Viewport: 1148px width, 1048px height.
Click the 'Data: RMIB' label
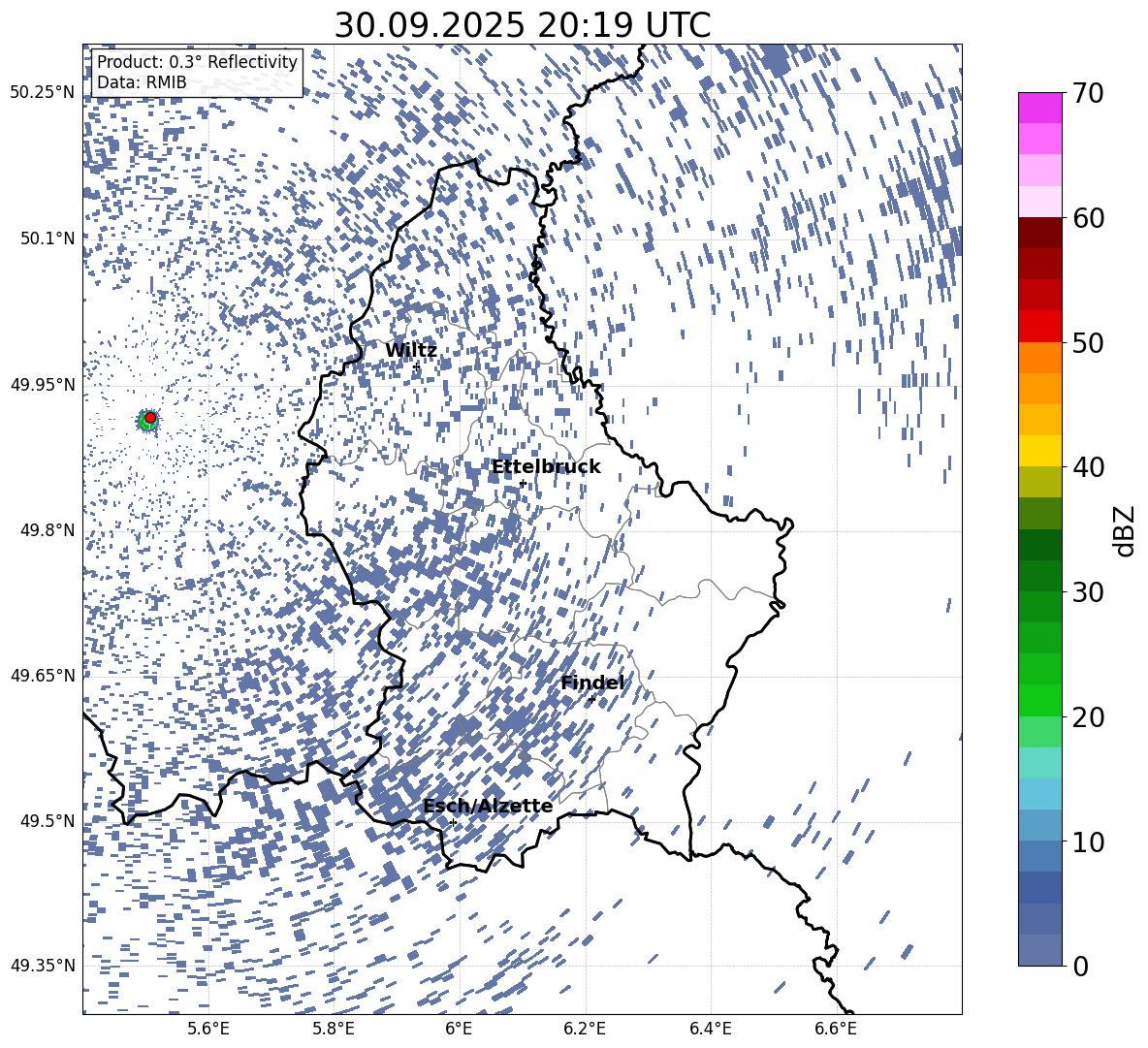point(142,82)
